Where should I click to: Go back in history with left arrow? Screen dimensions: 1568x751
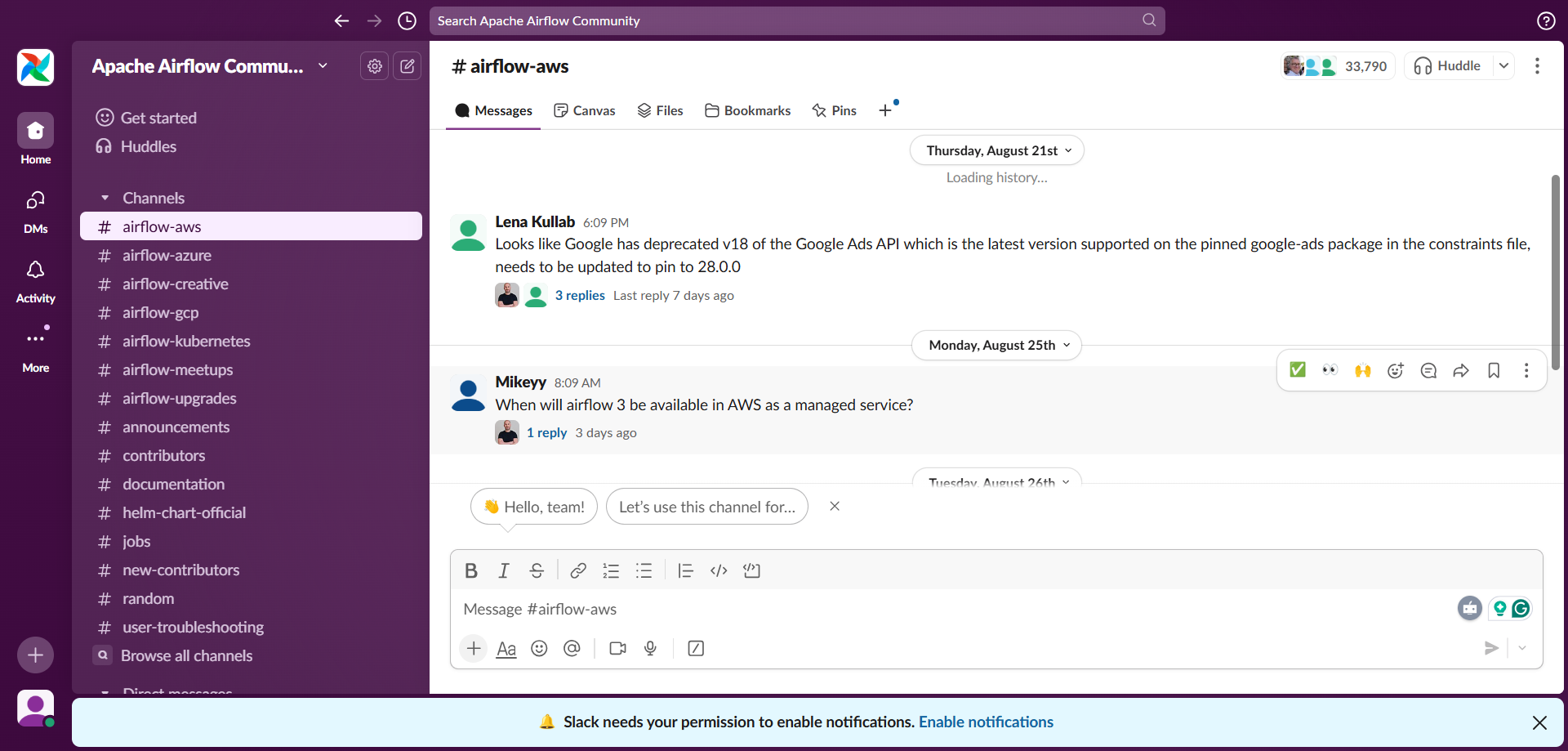click(x=341, y=20)
